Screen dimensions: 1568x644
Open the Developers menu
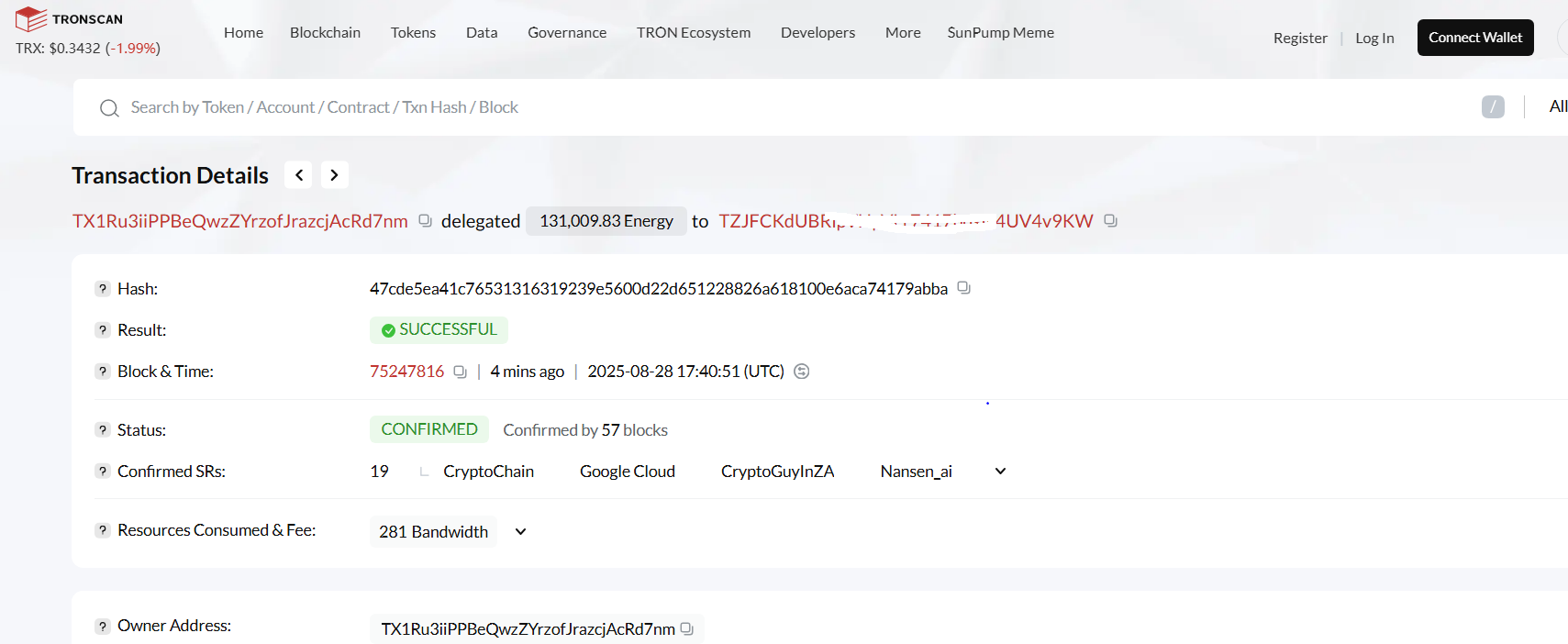tap(817, 32)
